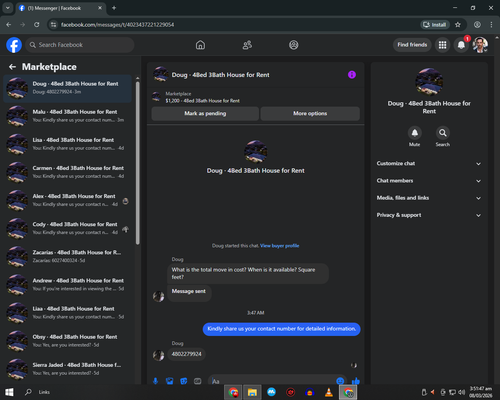Open the account profile picture menu
Screen dimensions: 500x400
click(480, 45)
